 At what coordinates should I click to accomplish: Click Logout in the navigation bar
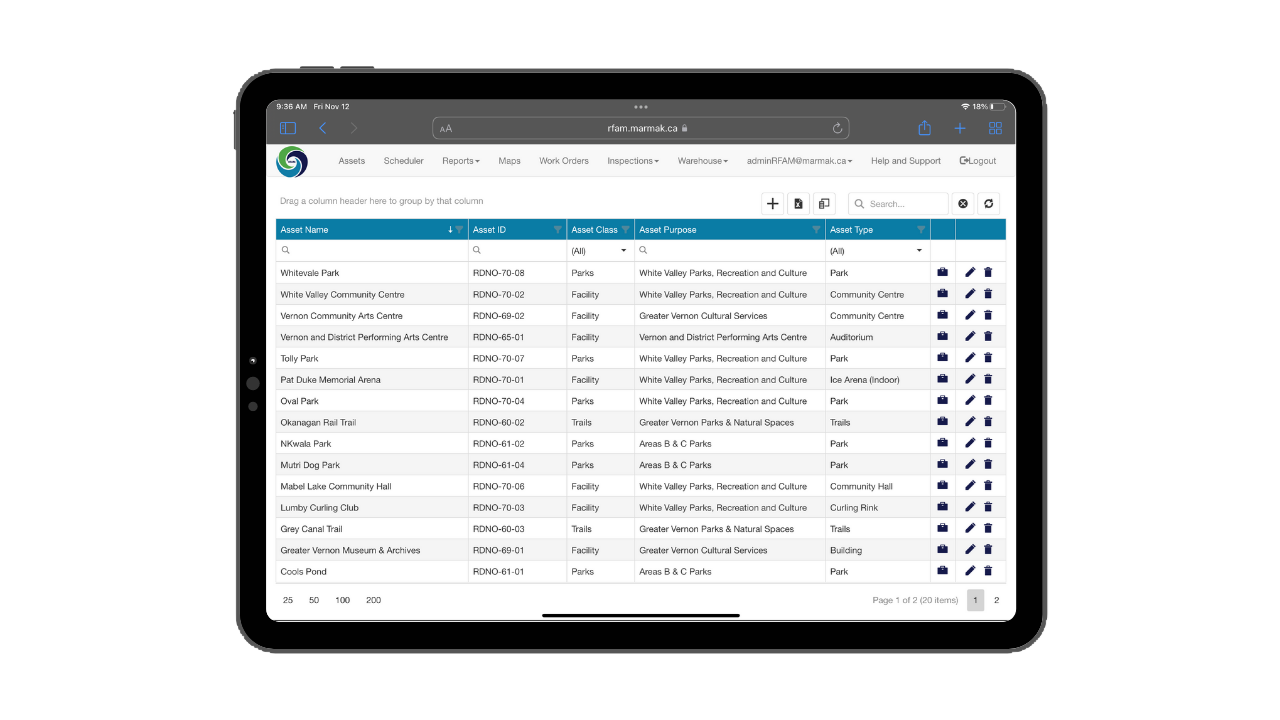tap(977, 160)
